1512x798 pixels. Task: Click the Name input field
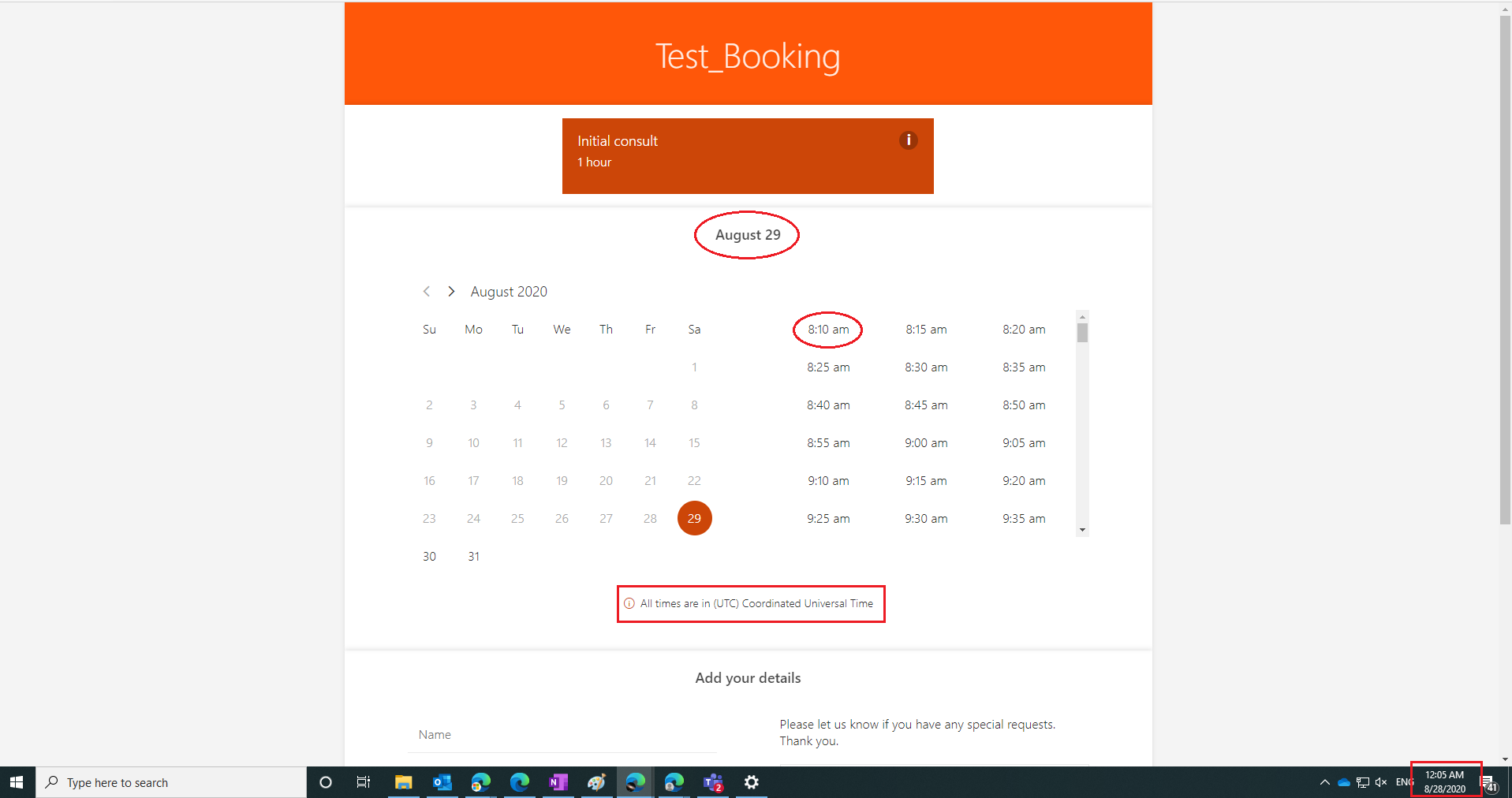click(x=562, y=735)
